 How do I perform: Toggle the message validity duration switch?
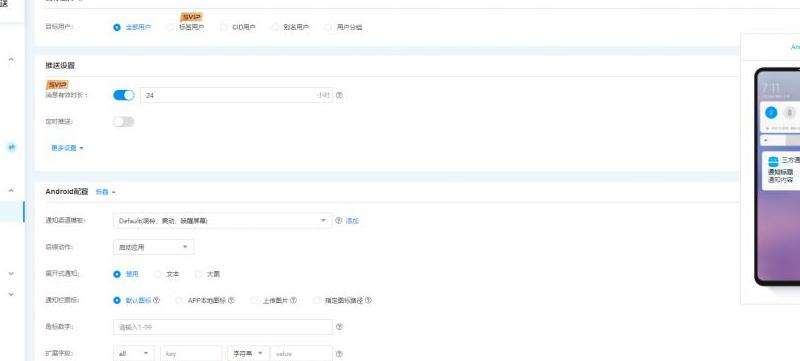tap(123, 95)
